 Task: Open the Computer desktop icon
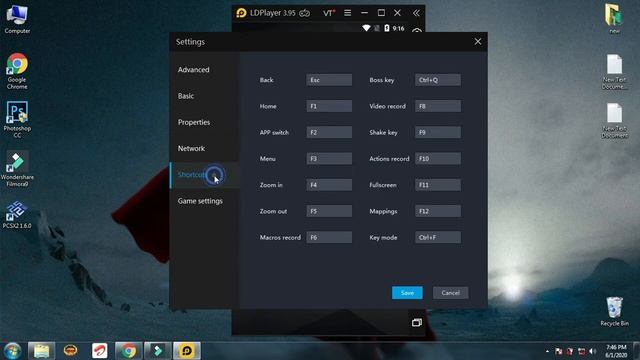(x=17, y=19)
